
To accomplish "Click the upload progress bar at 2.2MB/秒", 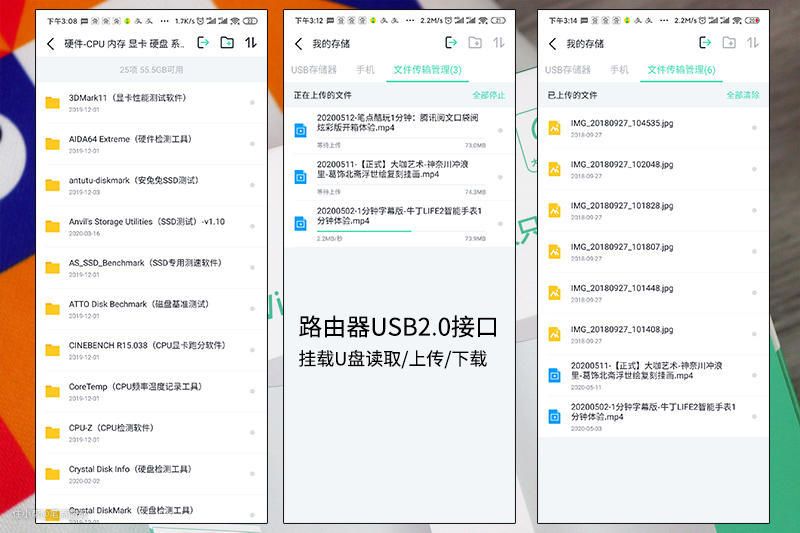I will point(364,231).
